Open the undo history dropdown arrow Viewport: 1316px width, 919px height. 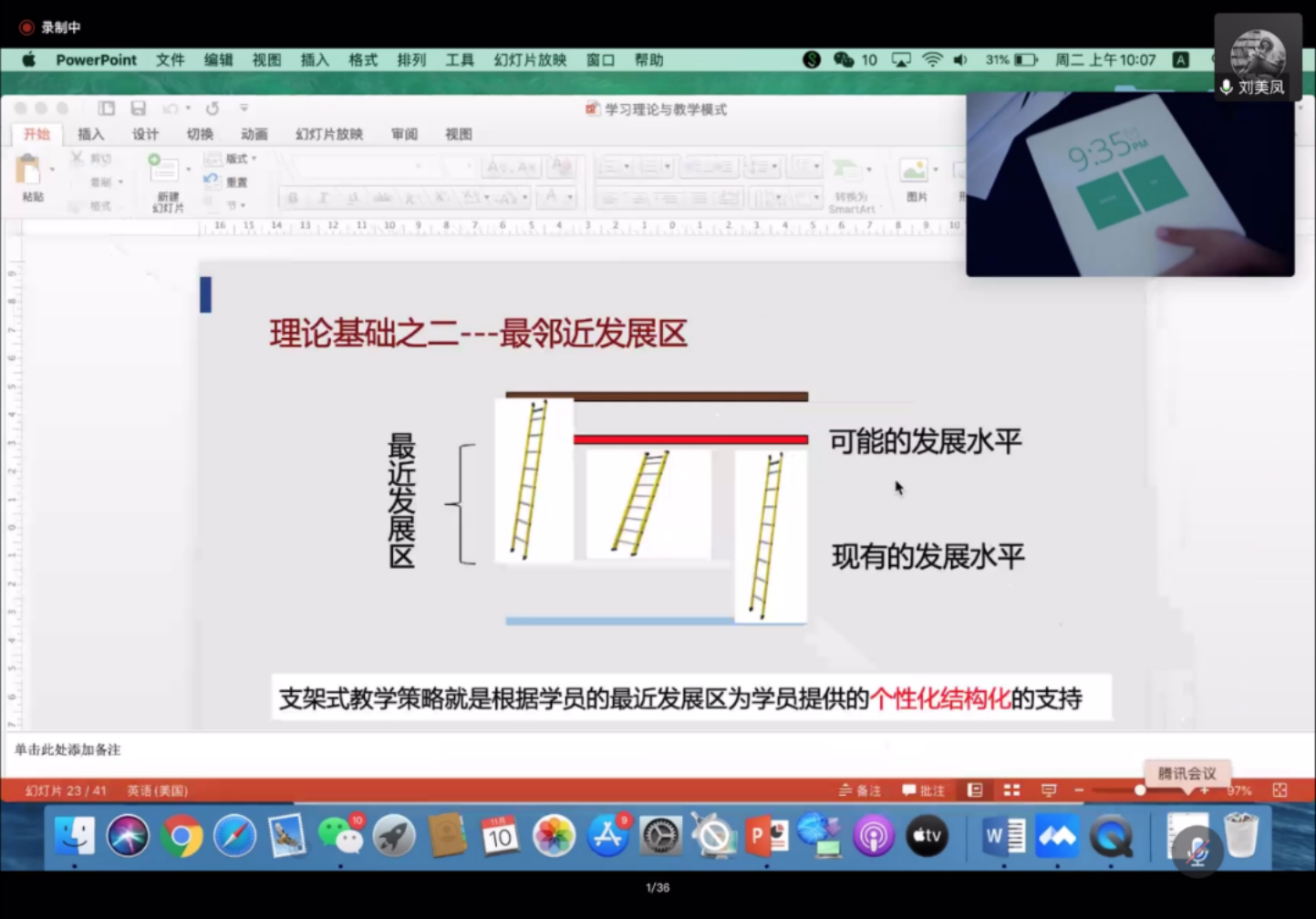click(188, 108)
